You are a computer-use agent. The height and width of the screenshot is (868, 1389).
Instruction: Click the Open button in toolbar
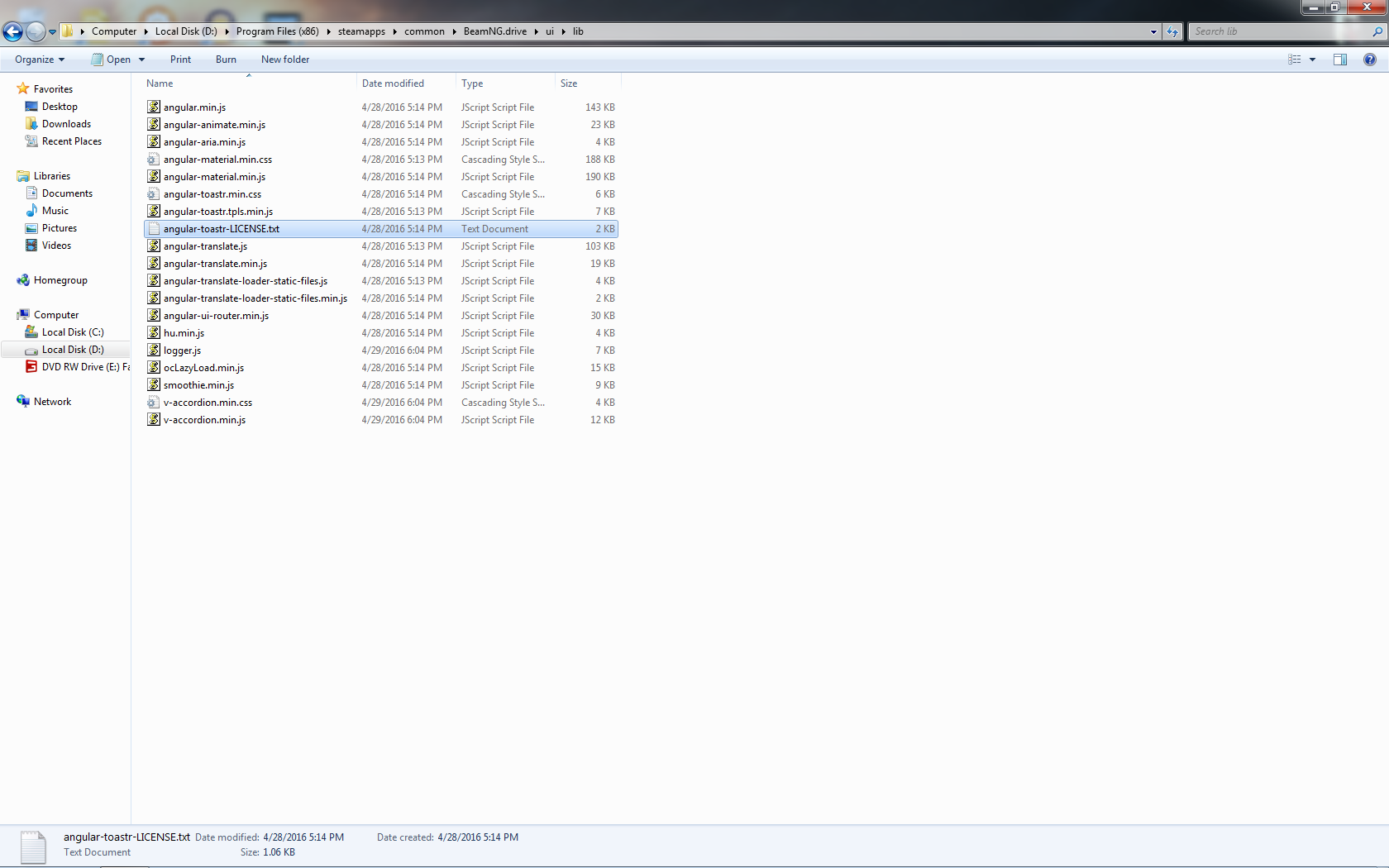click(x=112, y=60)
